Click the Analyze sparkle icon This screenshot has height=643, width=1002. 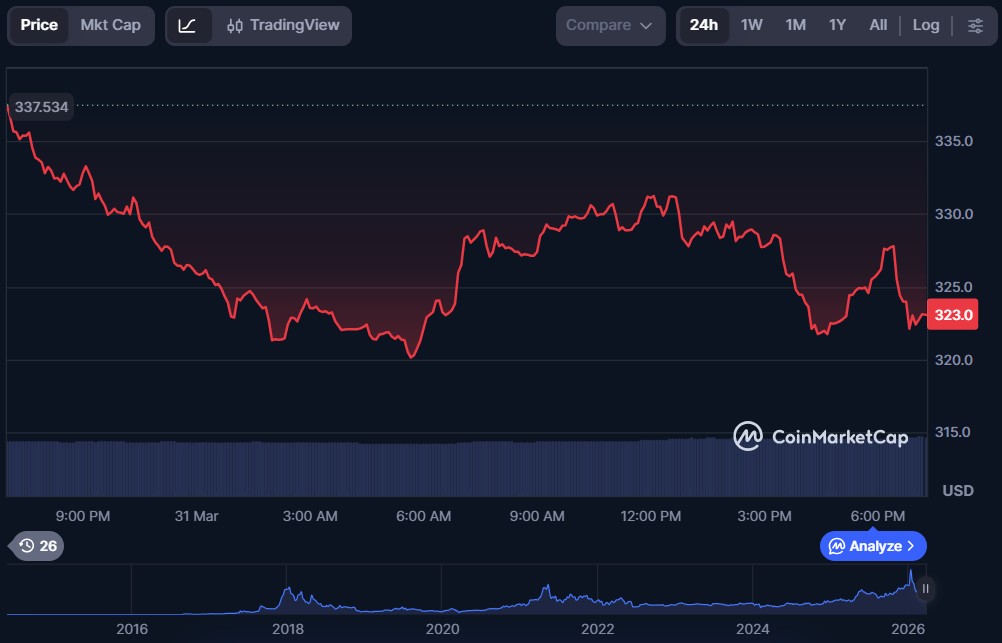pos(837,546)
